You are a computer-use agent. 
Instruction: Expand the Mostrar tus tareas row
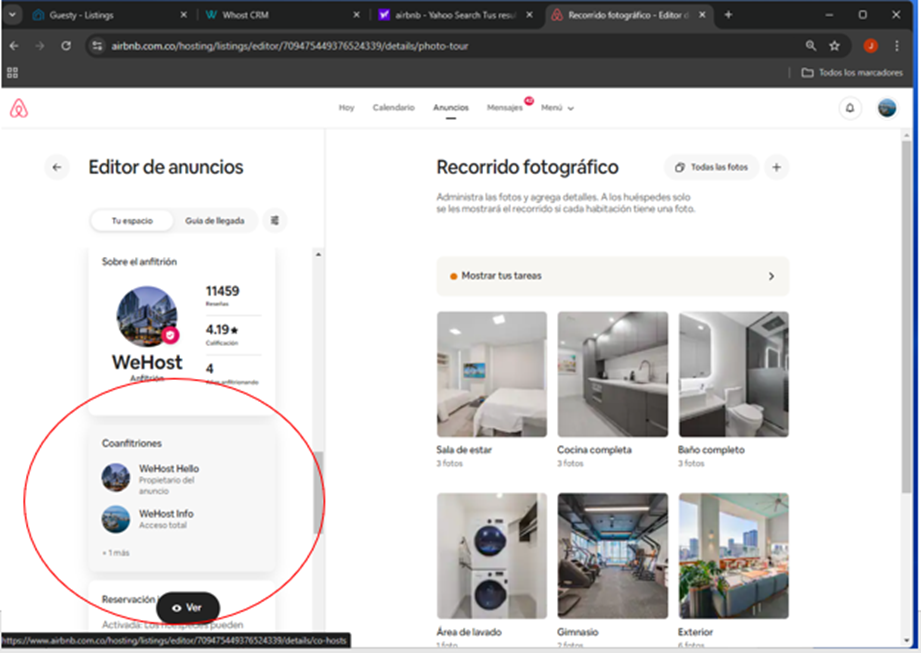(x=613, y=276)
